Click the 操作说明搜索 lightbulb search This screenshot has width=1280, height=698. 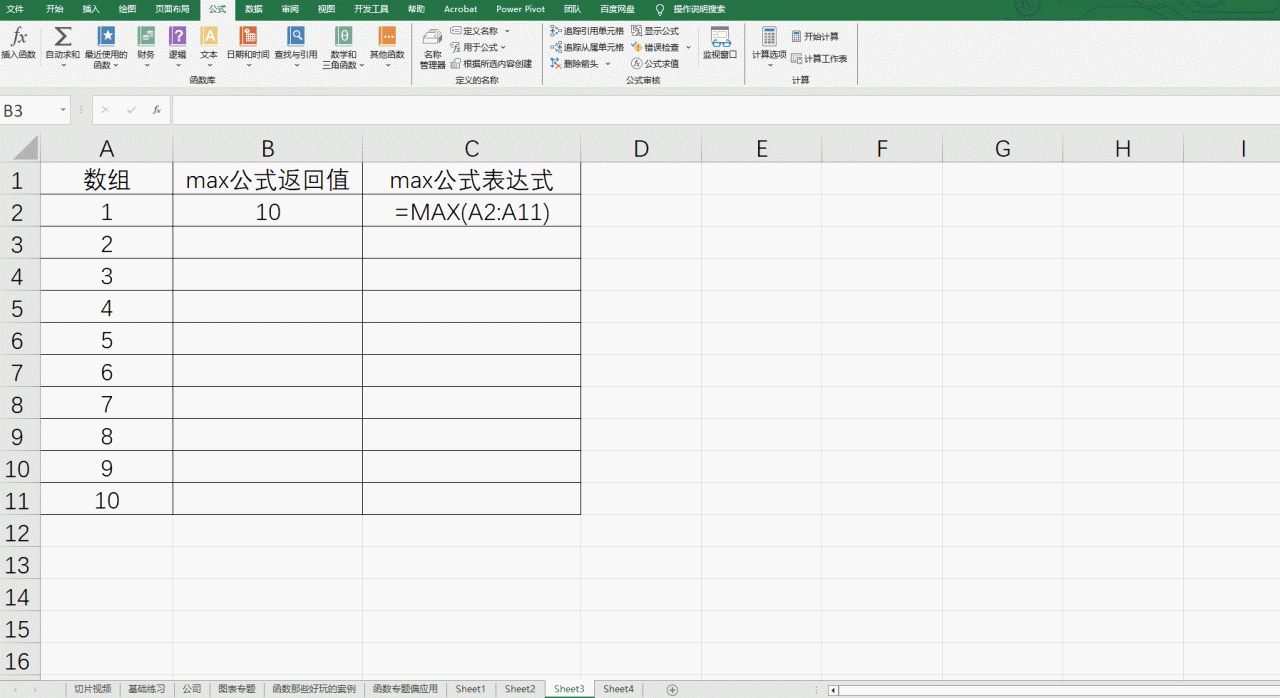point(690,9)
